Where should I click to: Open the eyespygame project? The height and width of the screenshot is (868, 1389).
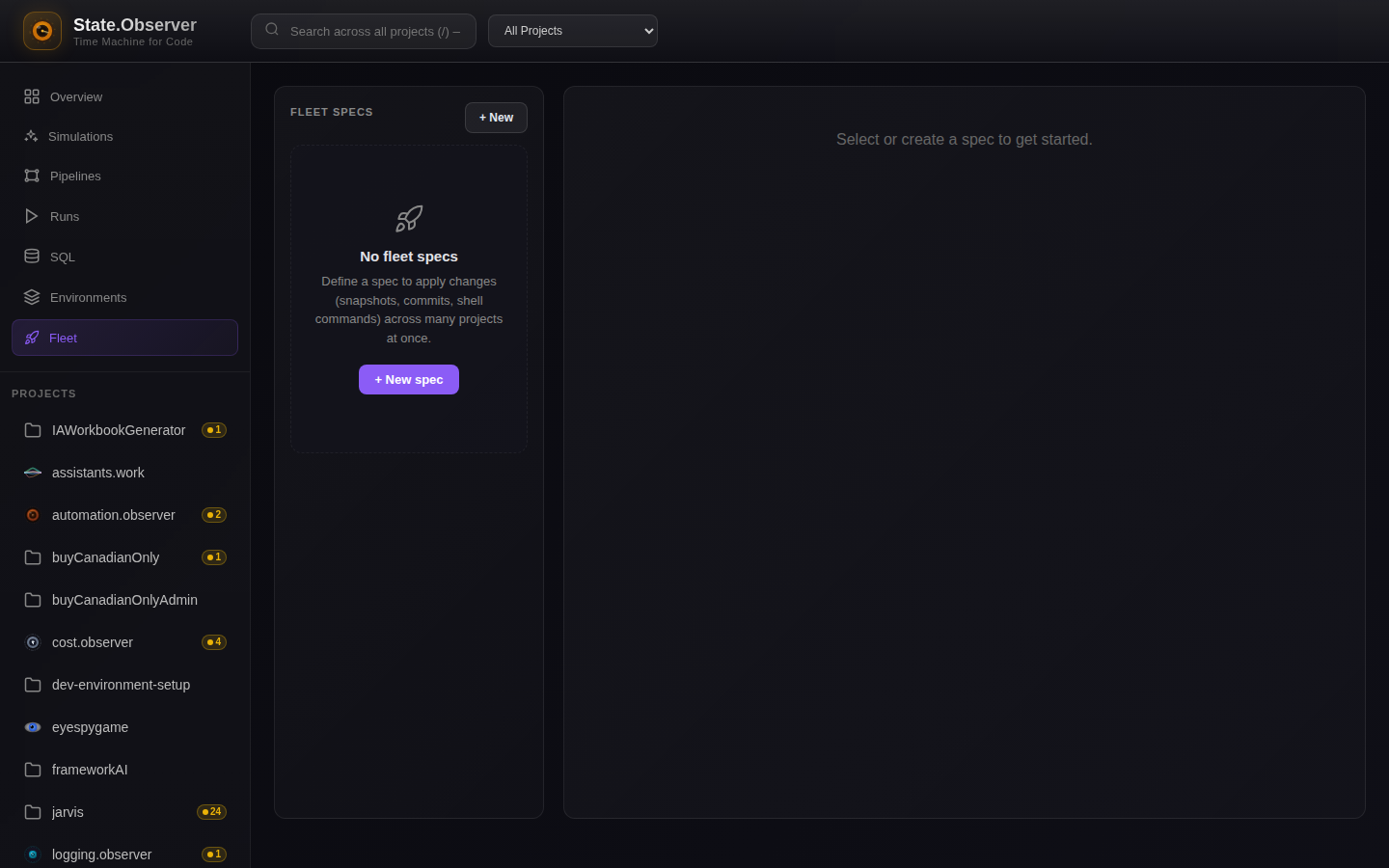pyautogui.click(x=125, y=727)
